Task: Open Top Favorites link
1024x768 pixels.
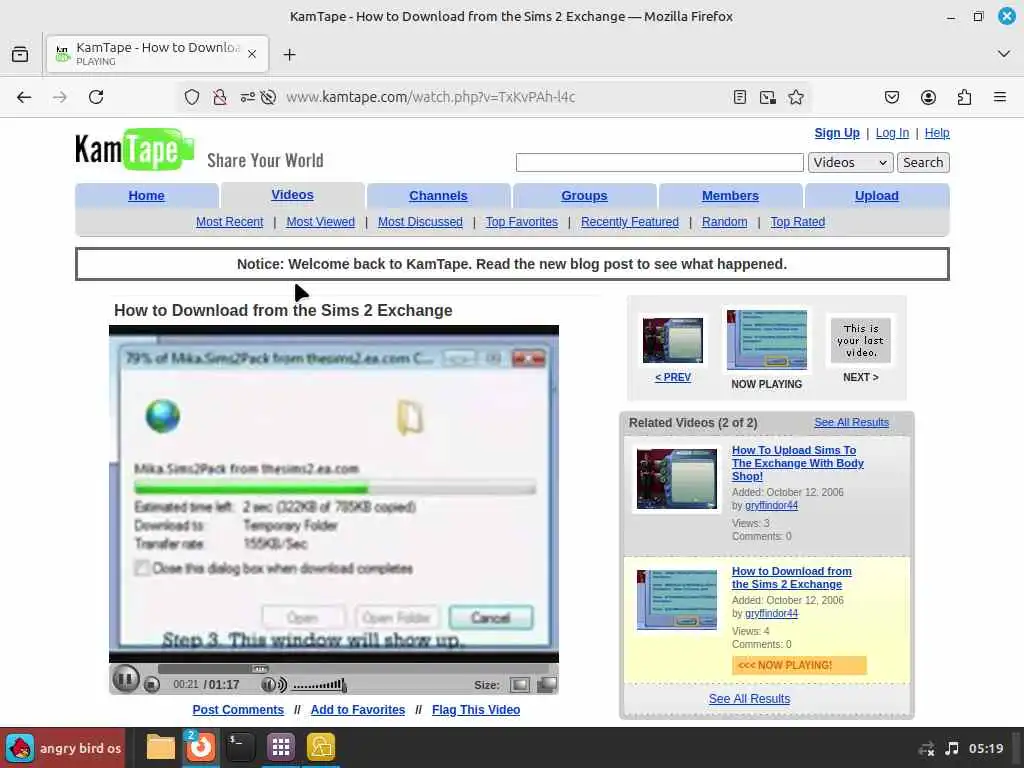Action: click(x=522, y=222)
